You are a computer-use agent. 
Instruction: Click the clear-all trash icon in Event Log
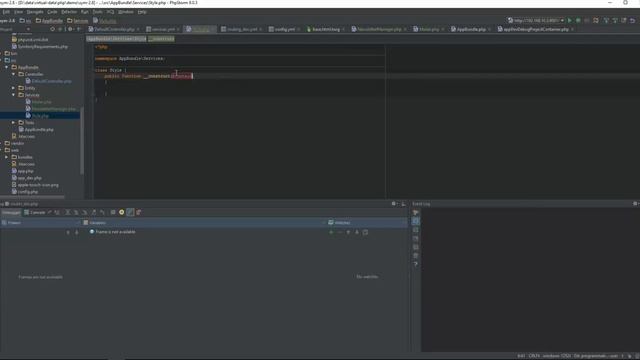pyautogui.click(x=416, y=256)
